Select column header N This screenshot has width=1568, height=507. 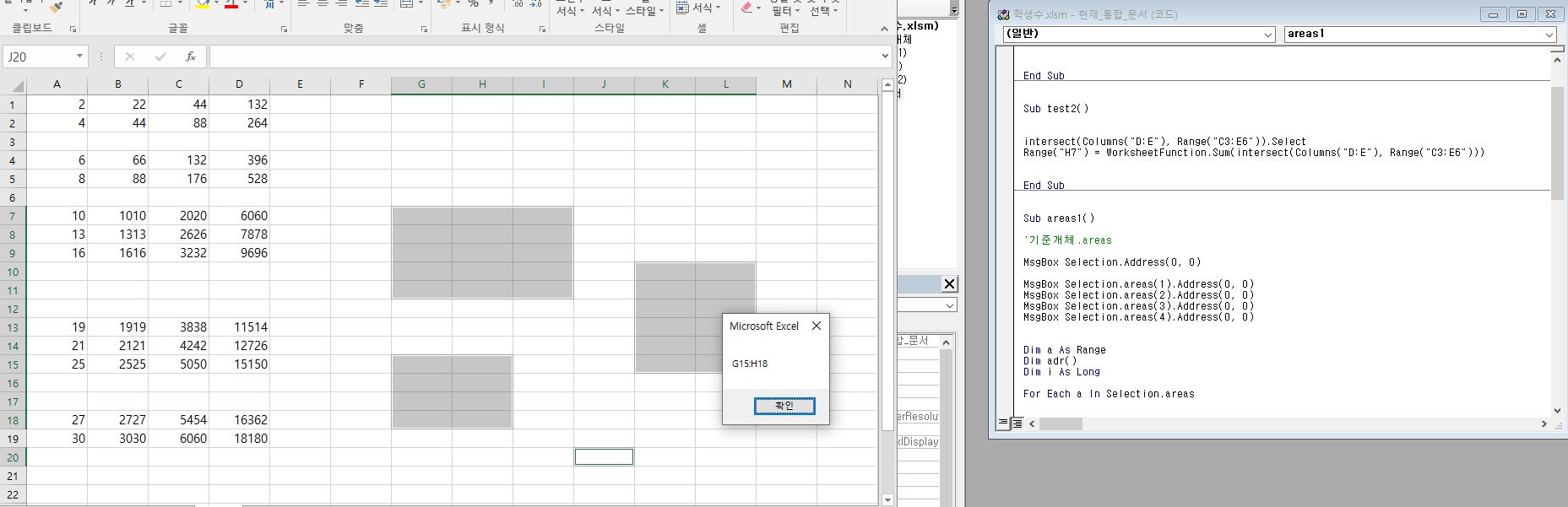pyautogui.click(x=847, y=84)
